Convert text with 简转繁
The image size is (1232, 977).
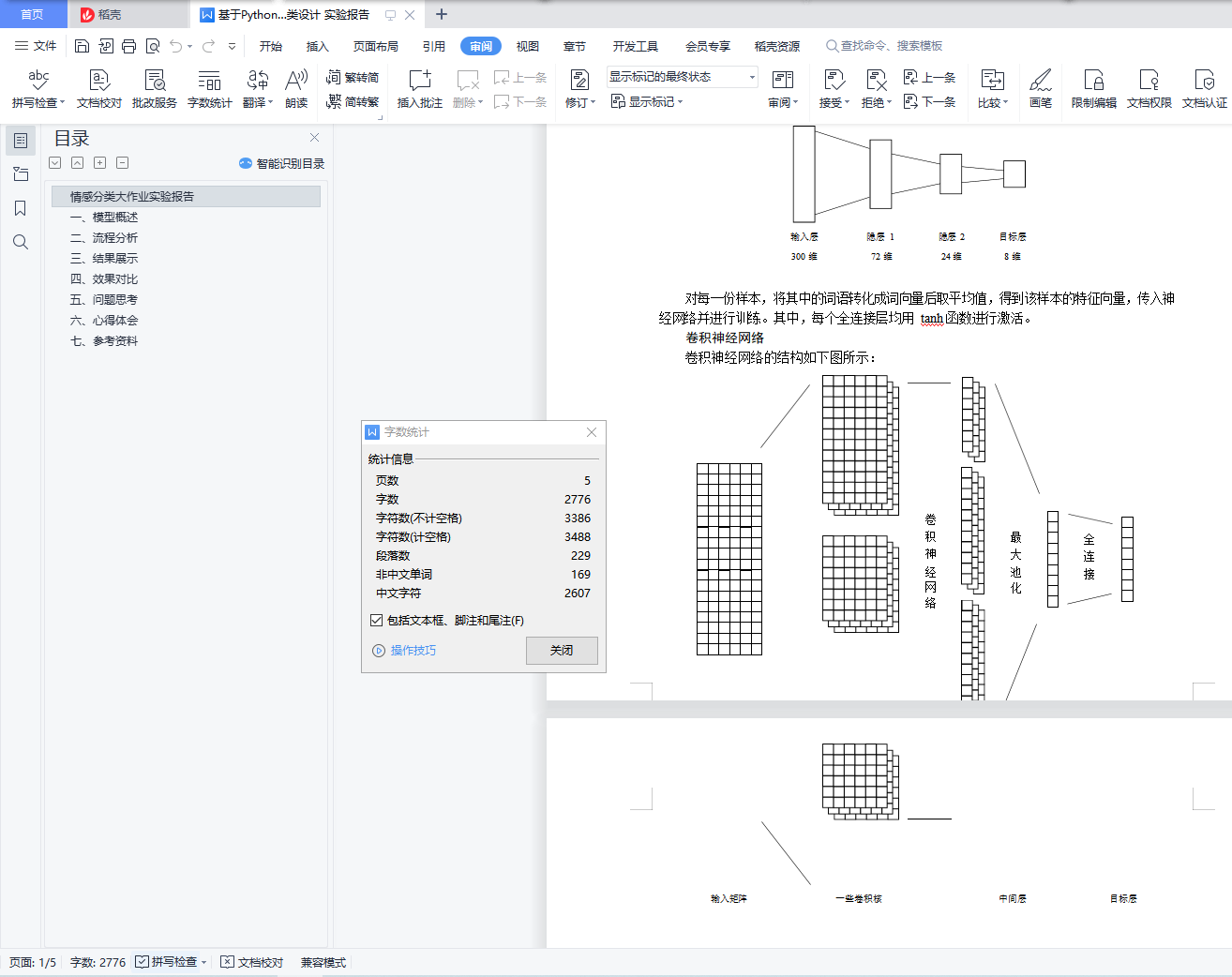pos(353,102)
